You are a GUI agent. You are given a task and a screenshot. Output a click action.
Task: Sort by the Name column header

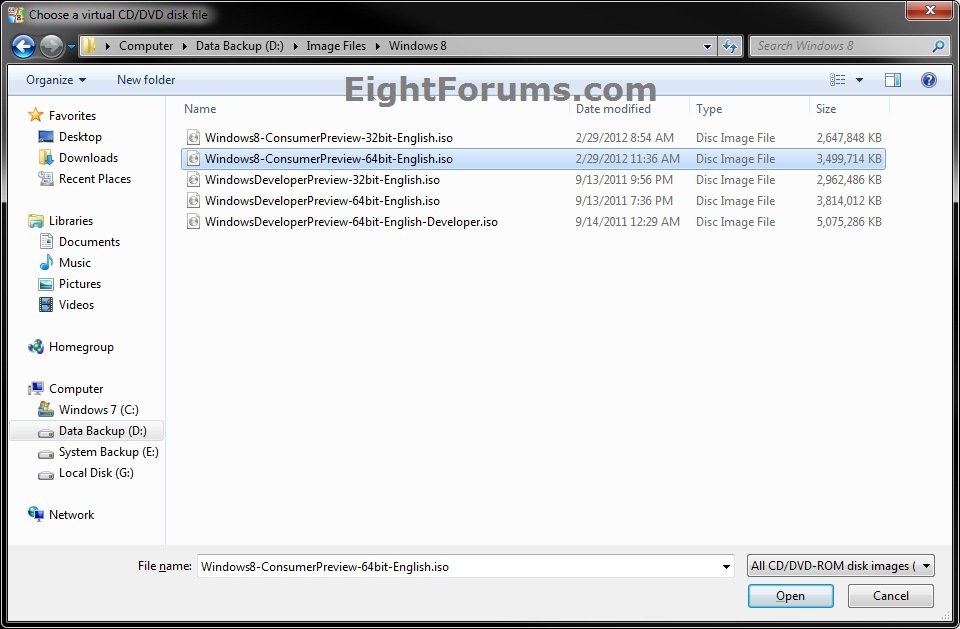[x=200, y=109]
